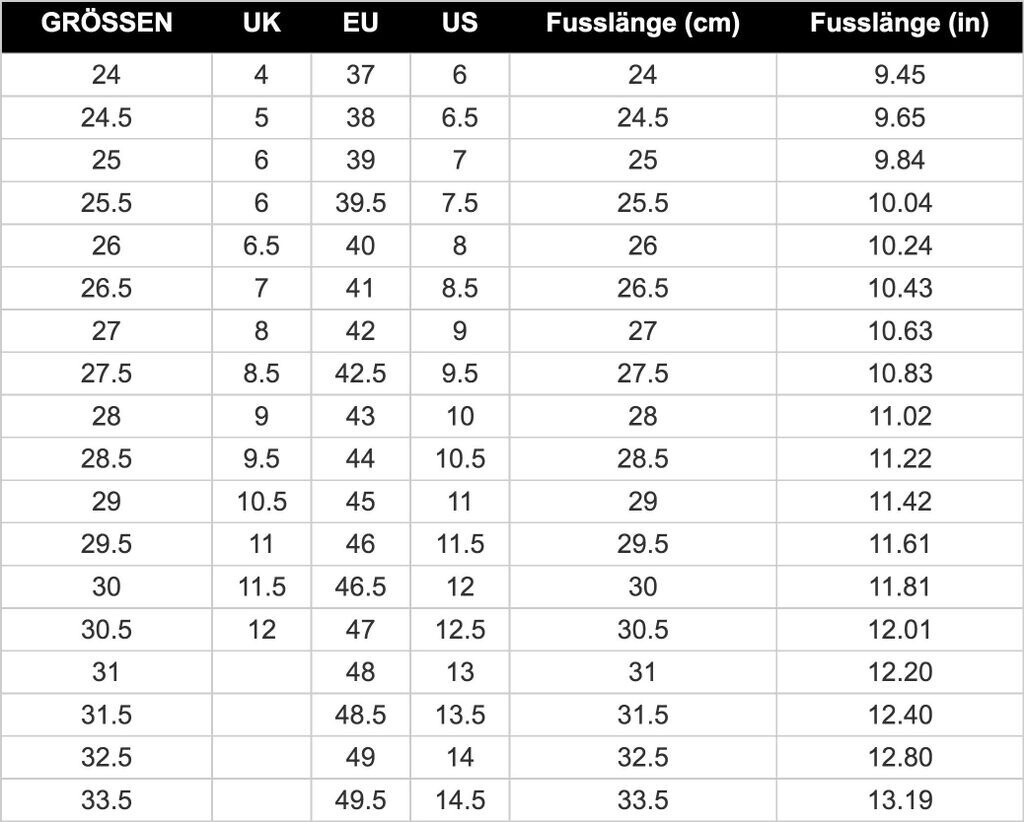Click EU size 46.5 cell
The width and height of the screenshot is (1024, 822).
click(x=360, y=587)
